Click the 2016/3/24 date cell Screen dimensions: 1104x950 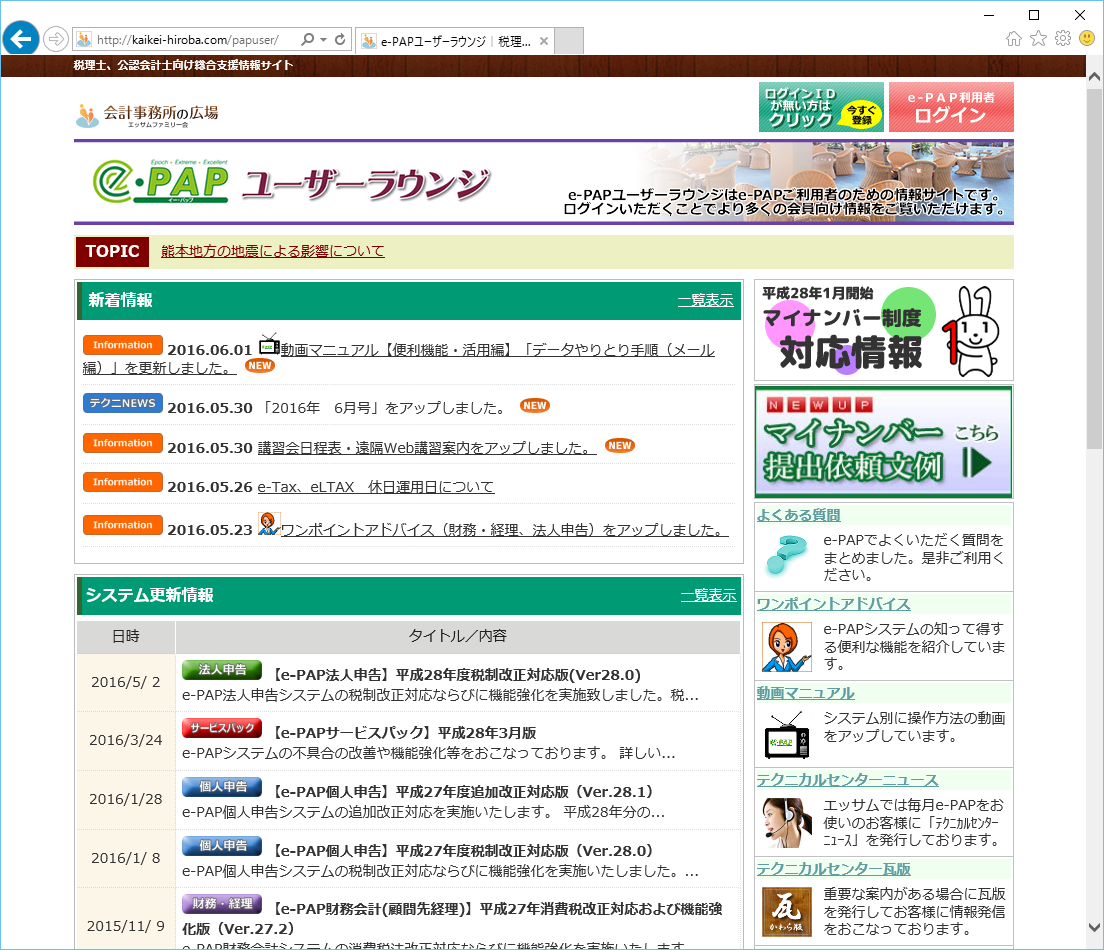126,740
